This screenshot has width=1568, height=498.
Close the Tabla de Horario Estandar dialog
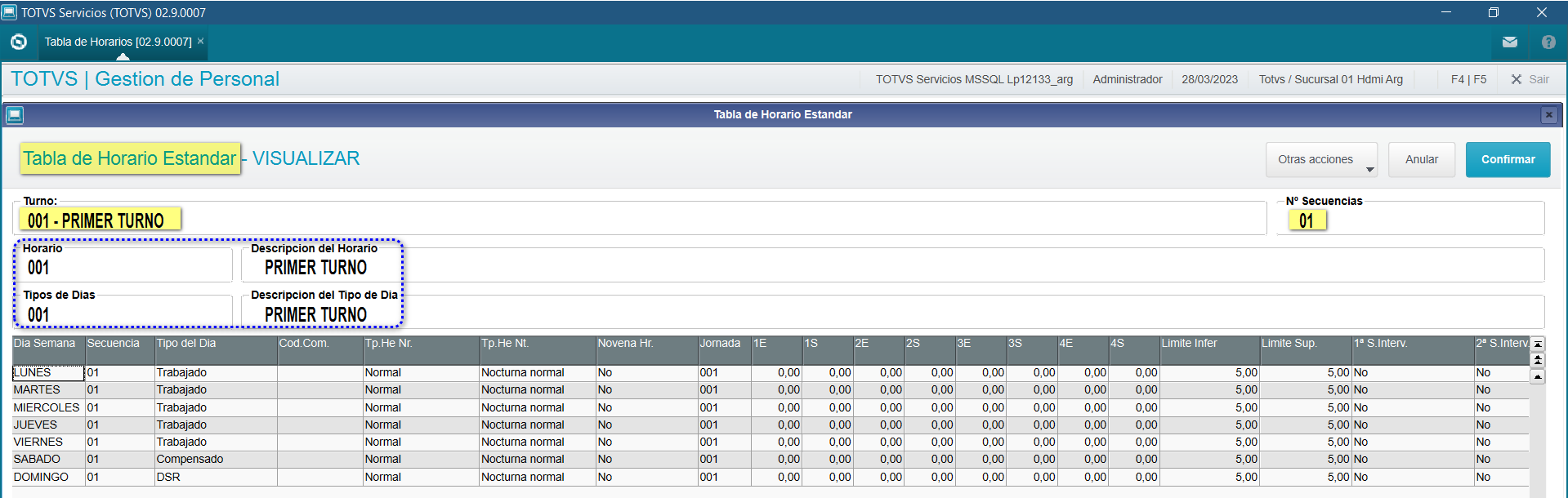1548,115
